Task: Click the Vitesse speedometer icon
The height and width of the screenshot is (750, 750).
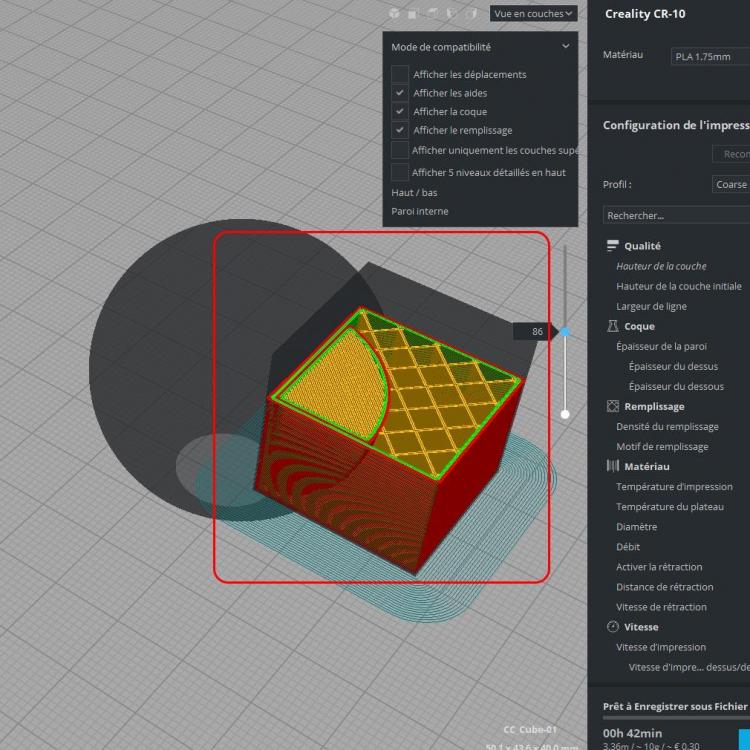Action: 612,627
